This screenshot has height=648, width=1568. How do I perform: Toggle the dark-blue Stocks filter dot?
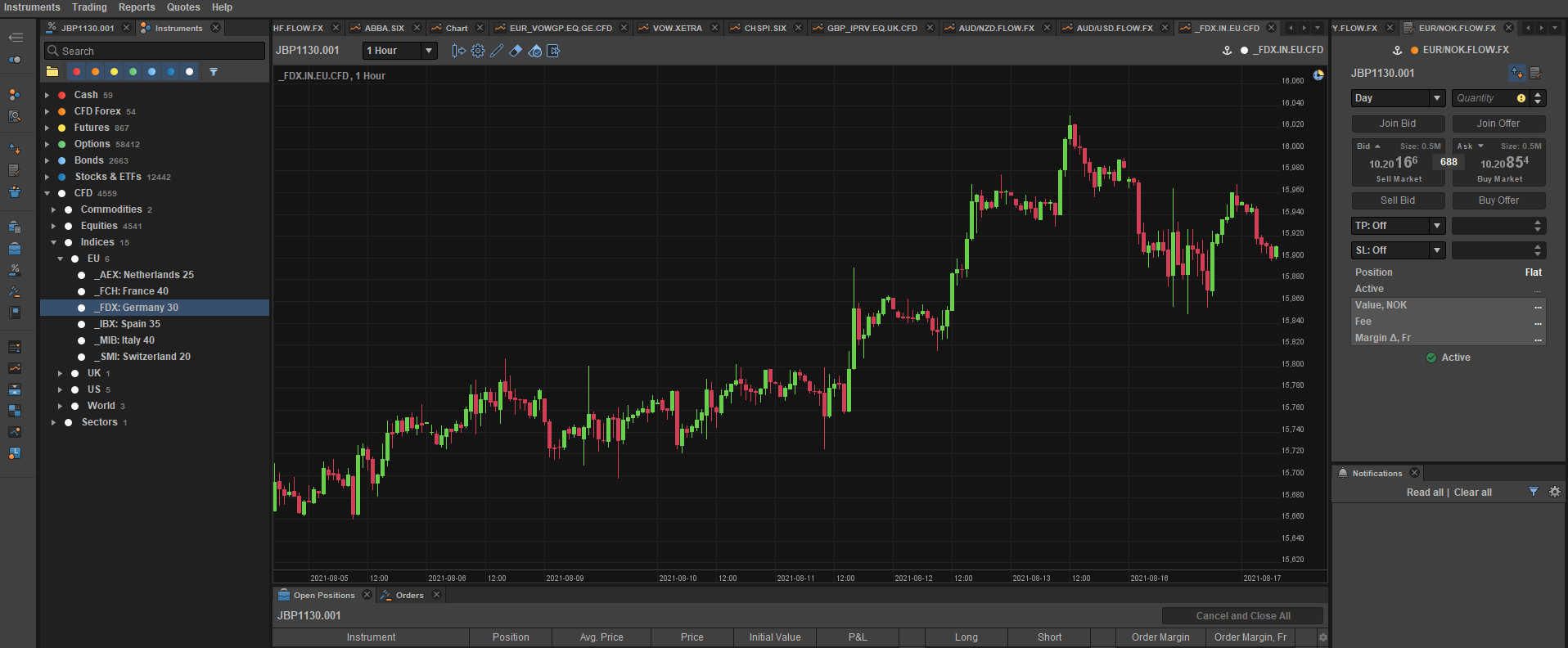pyautogui.click(x=171, y=72)
